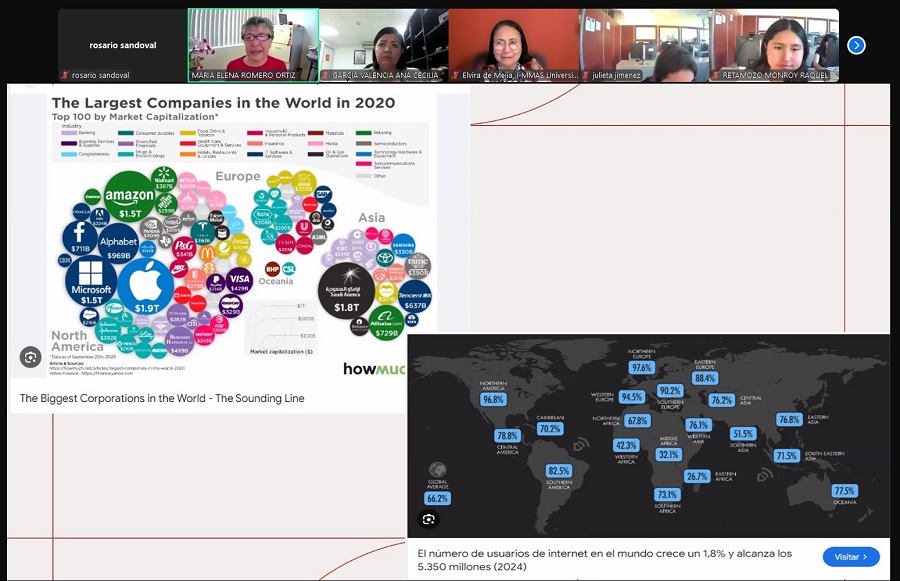Select julieta jimenez video tile
Viewport: 900px width, 581px height.
[x=644, y=42]
